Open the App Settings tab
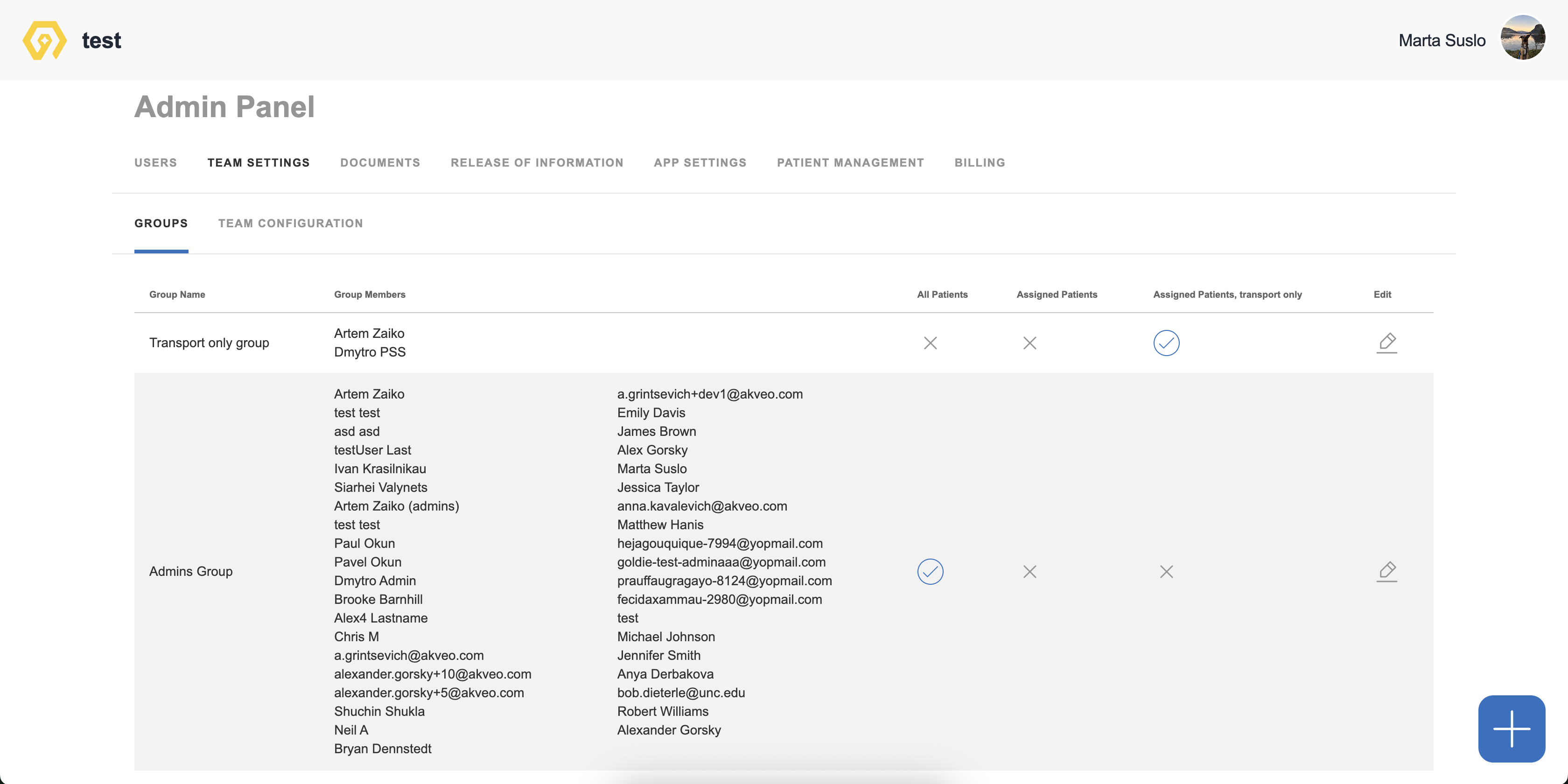This screenshot has height=784, width=1568. [x=700, y=162]
